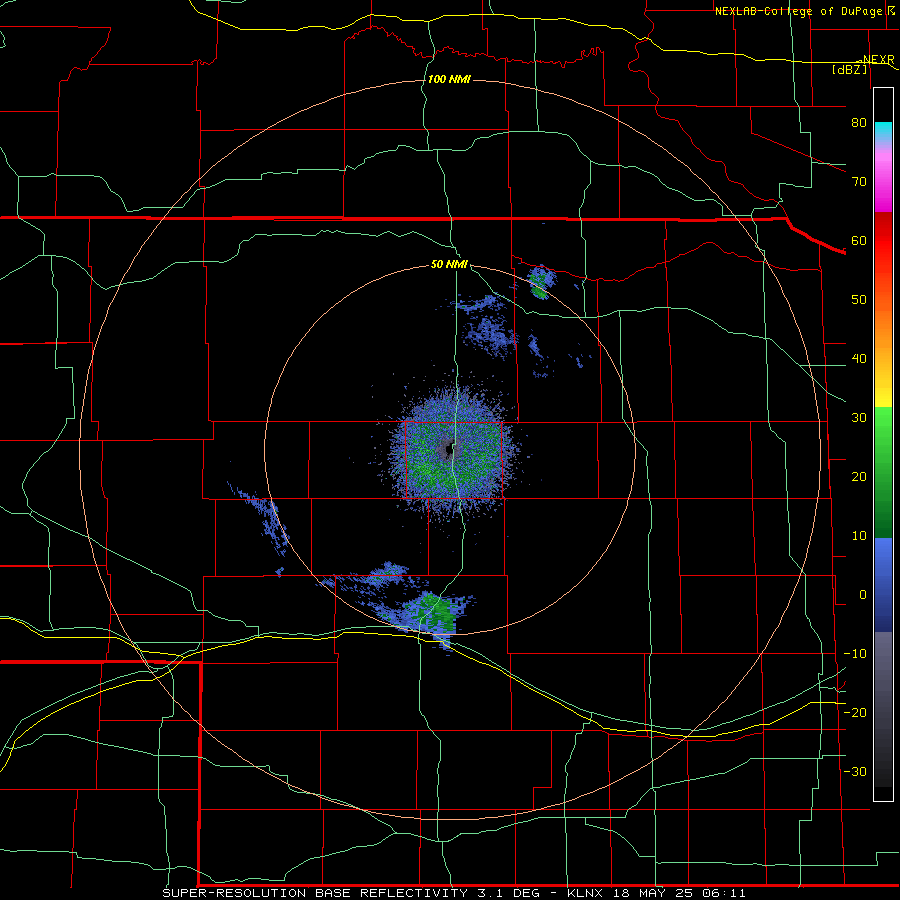Viewport: 900px width, 900px height.
Task: Click the cyan top segment of the color bar
Action: coord(883,131)
